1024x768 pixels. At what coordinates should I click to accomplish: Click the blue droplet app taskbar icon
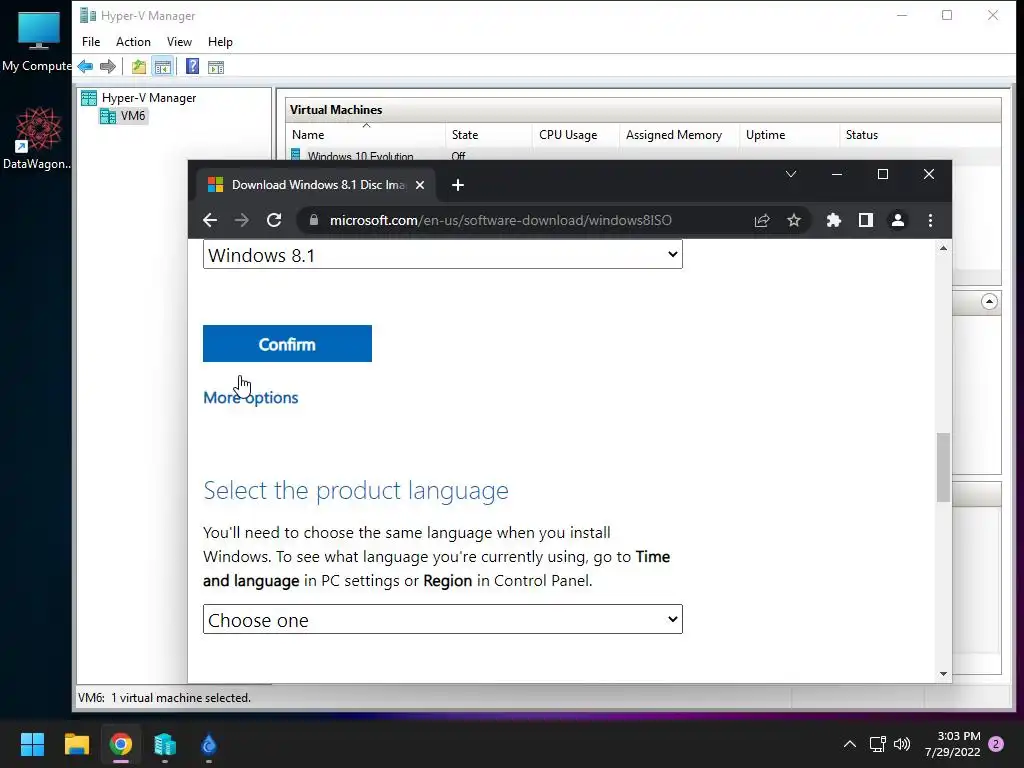208,744
